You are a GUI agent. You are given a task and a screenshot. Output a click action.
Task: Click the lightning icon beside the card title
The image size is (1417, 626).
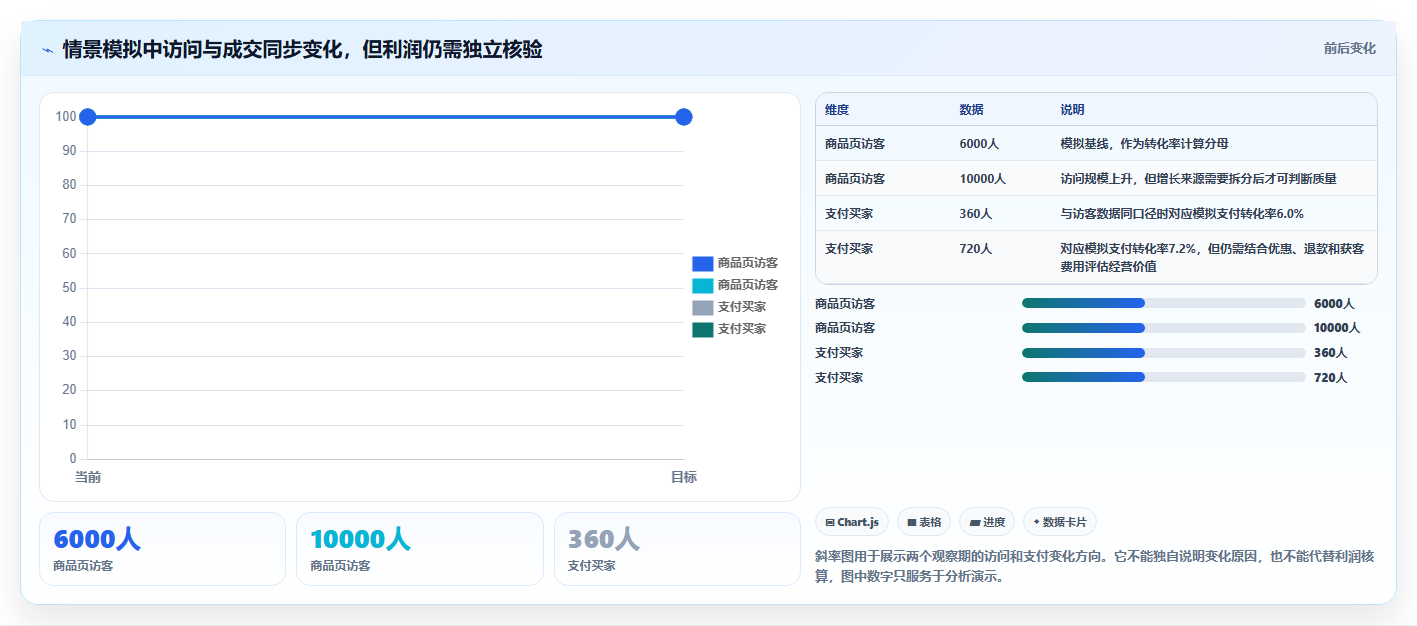[47, 49]
